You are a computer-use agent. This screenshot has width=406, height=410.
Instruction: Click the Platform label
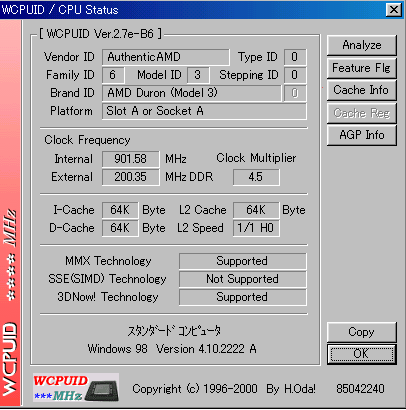coord(71,111)
